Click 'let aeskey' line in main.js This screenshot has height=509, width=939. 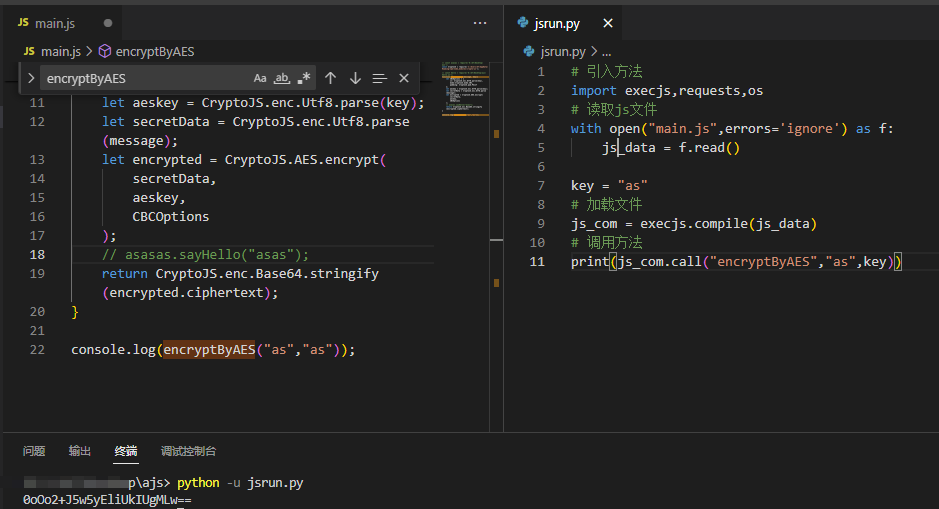point(263,102)
